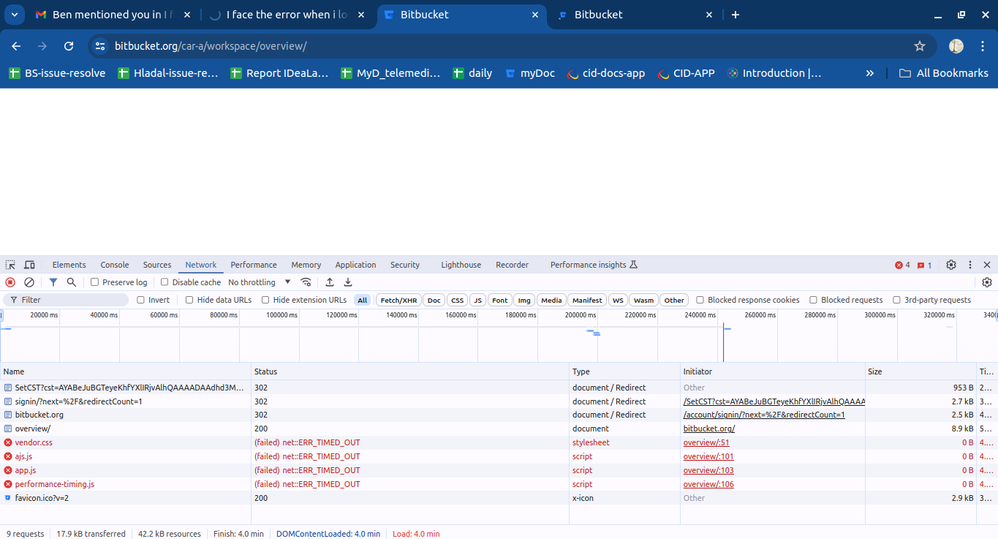Open the BS-issue-resolve bookmark

pyautogui.click(x=57, y=73)
